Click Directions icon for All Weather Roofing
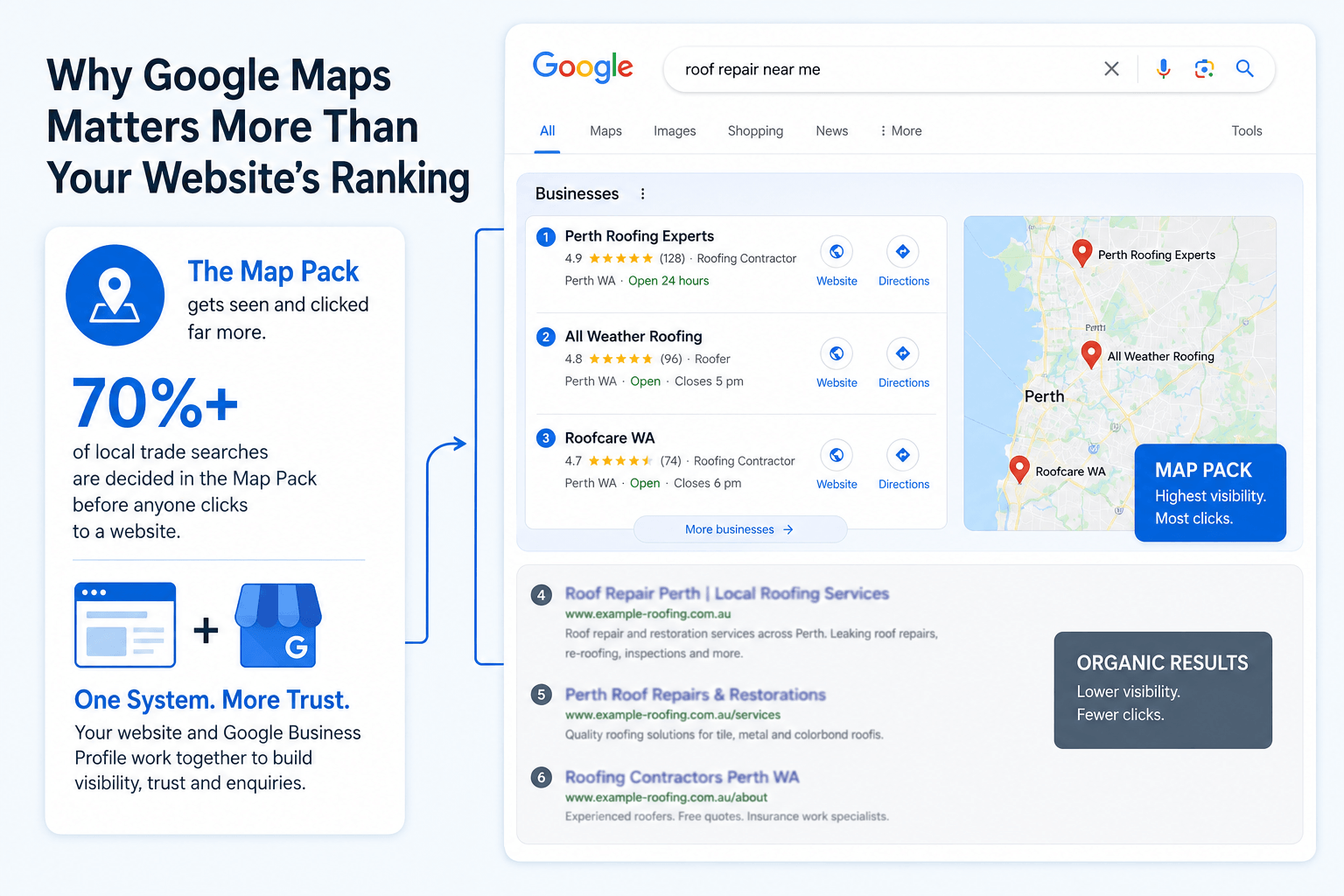1344x896 pixels. [903, 353]
